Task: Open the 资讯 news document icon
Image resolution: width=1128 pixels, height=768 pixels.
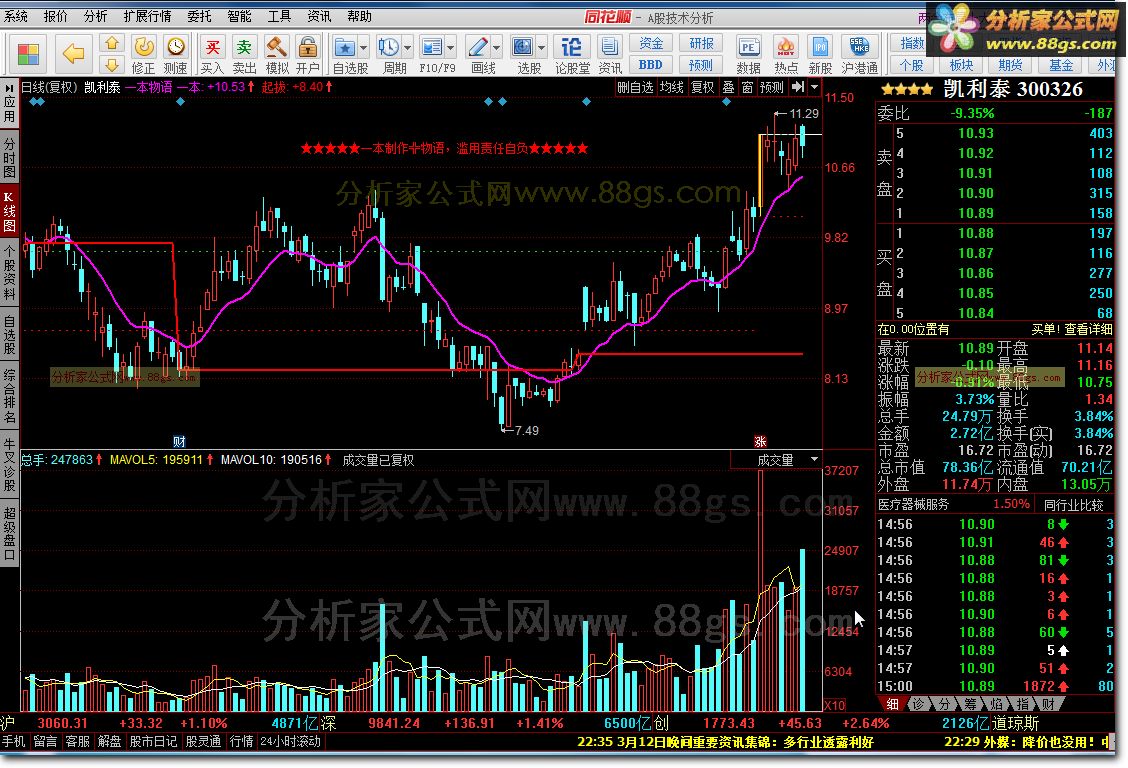Action: pyautogui.click(x=610, y=55)
